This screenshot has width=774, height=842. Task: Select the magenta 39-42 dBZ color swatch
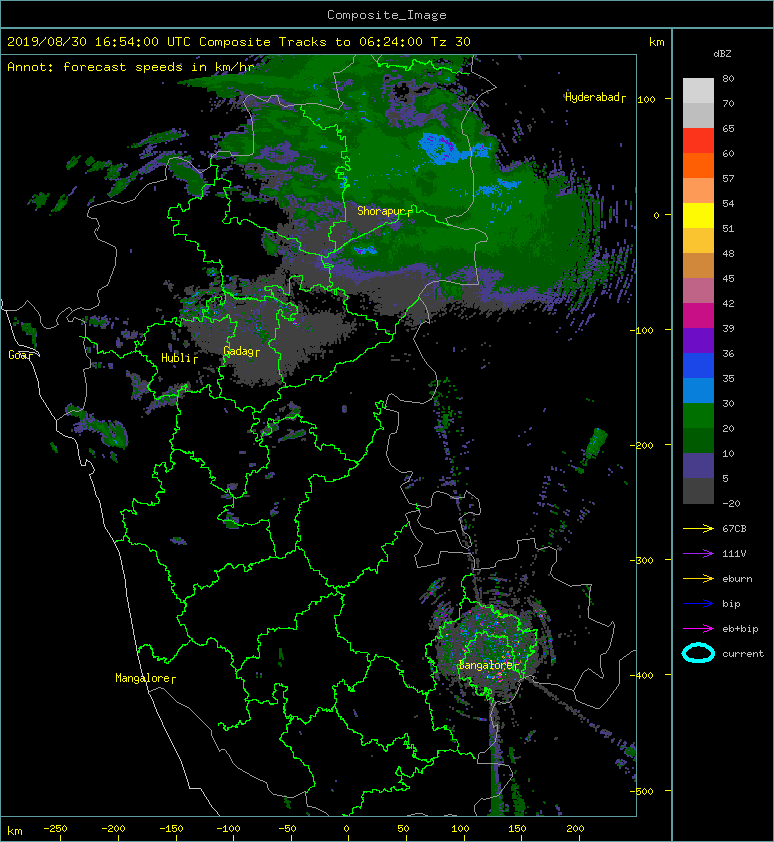coord(698,316)
